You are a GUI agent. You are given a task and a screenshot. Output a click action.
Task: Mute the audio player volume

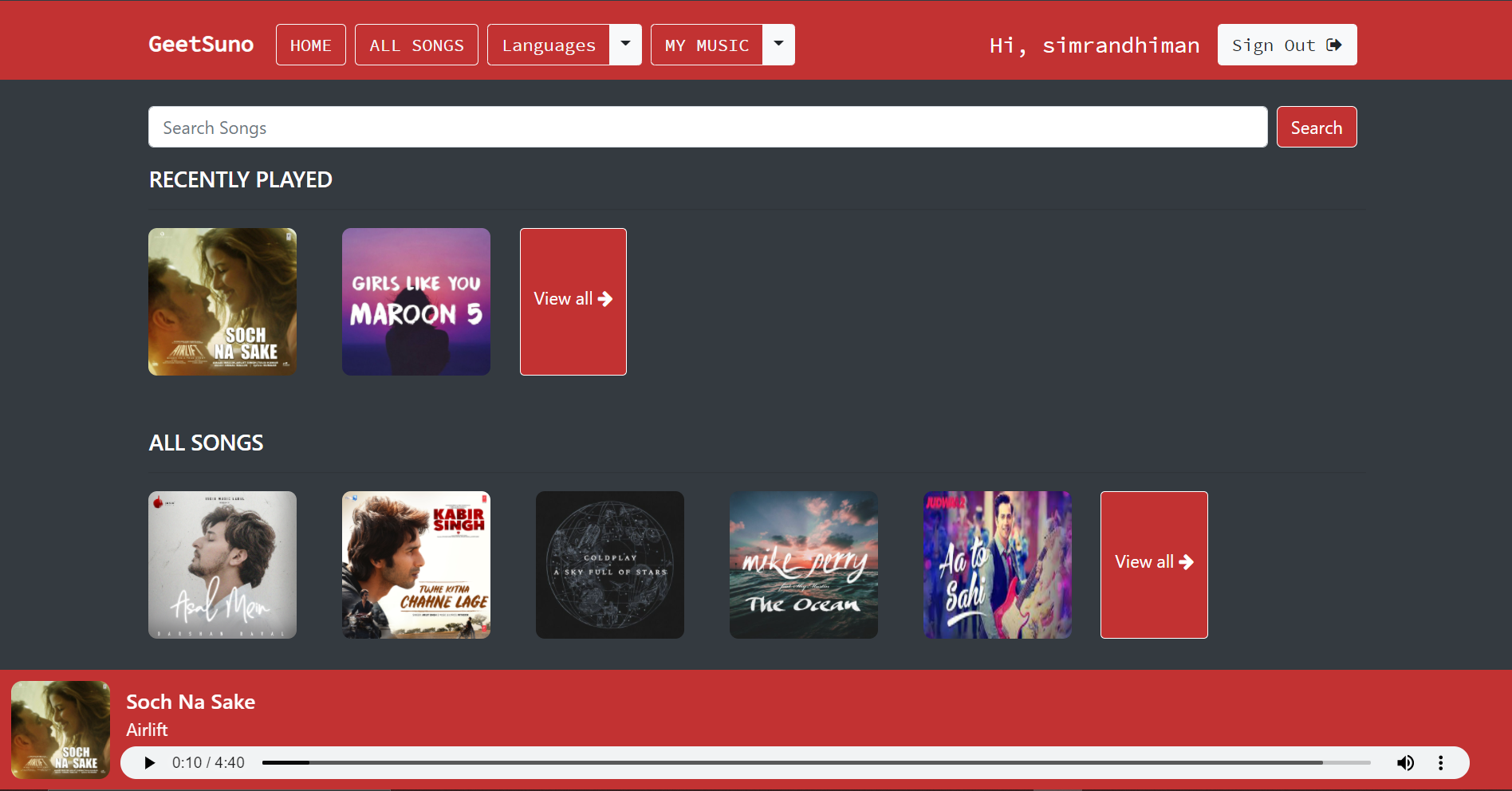point(1405,763)
